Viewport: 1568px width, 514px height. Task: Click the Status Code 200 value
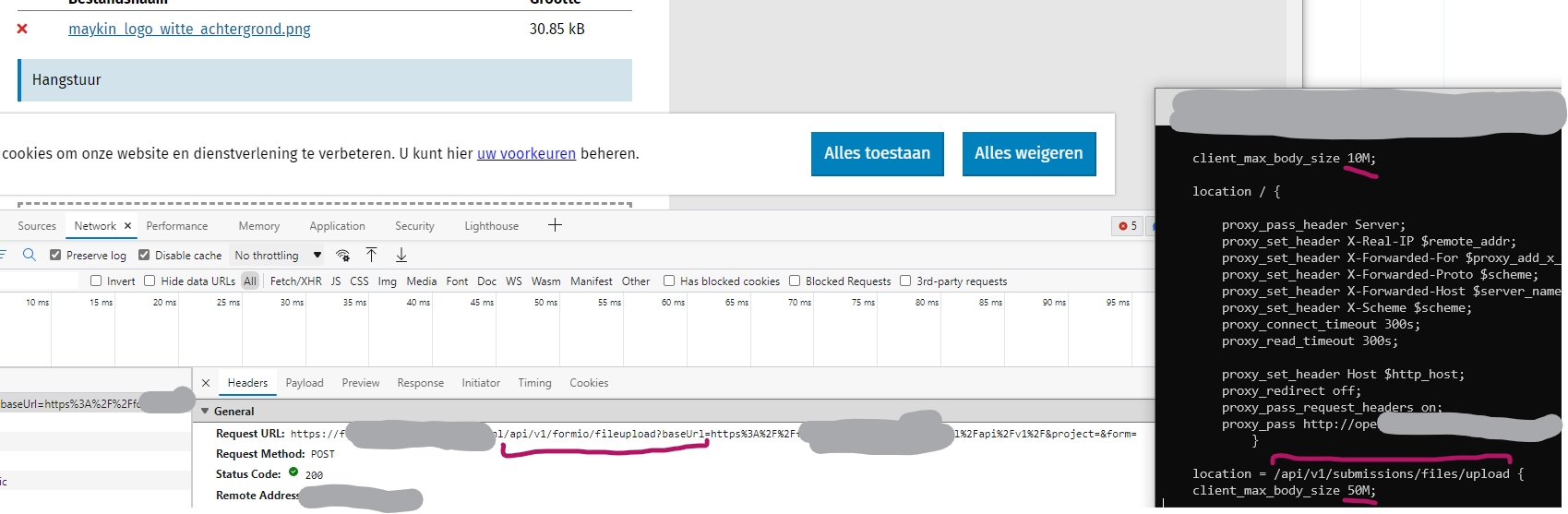point(314,475)
